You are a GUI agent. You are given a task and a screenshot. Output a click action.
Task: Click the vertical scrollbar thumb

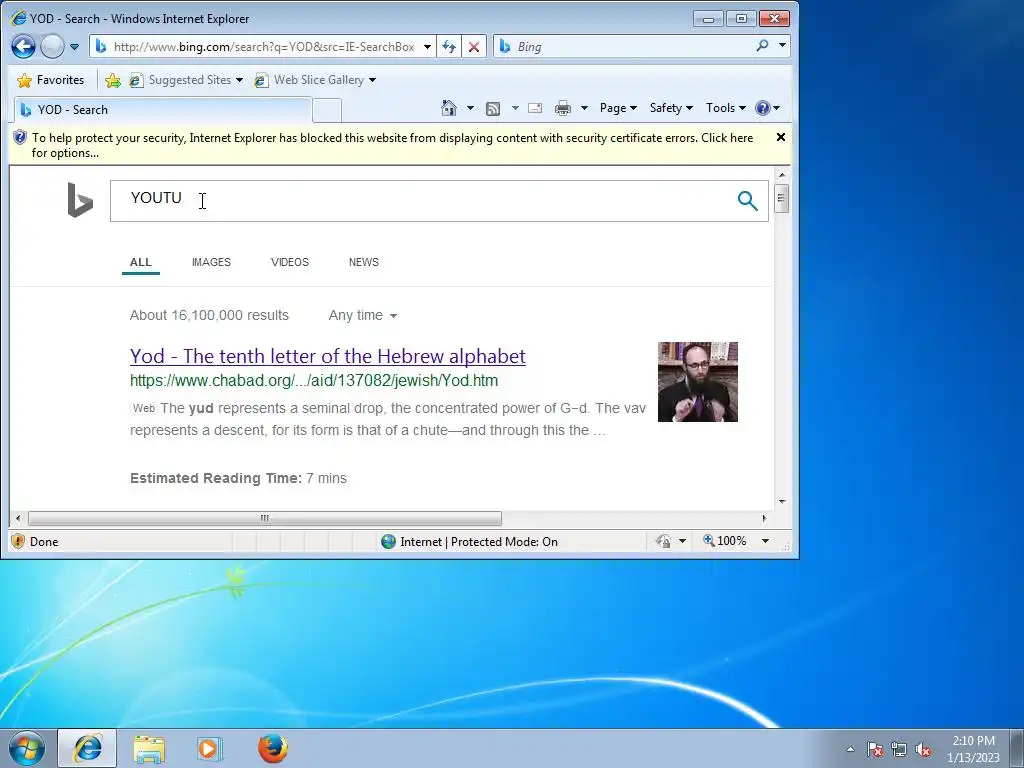pyautogui.click(x=782, y=199)
